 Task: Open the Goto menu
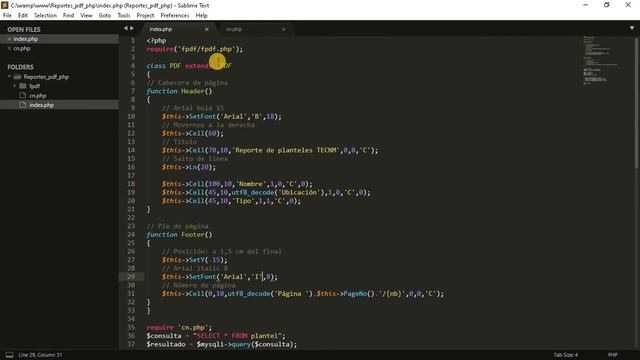(105, 16)
